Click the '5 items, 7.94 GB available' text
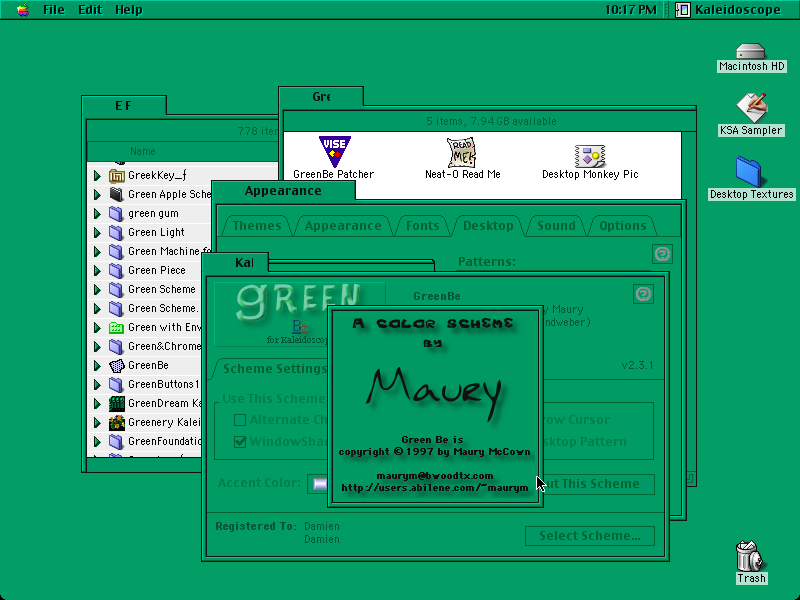The width and height of the screenshot is (800, 600). click(x=491, y=121)
